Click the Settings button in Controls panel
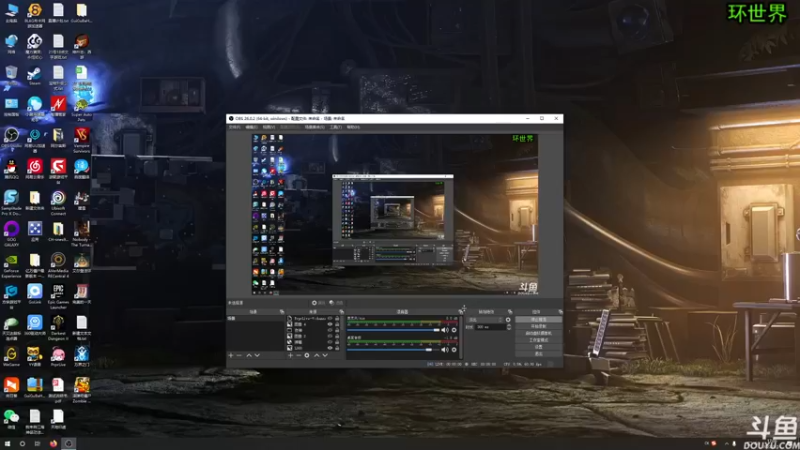This screenshot has width=800, height=450. (x=538, y=347)
